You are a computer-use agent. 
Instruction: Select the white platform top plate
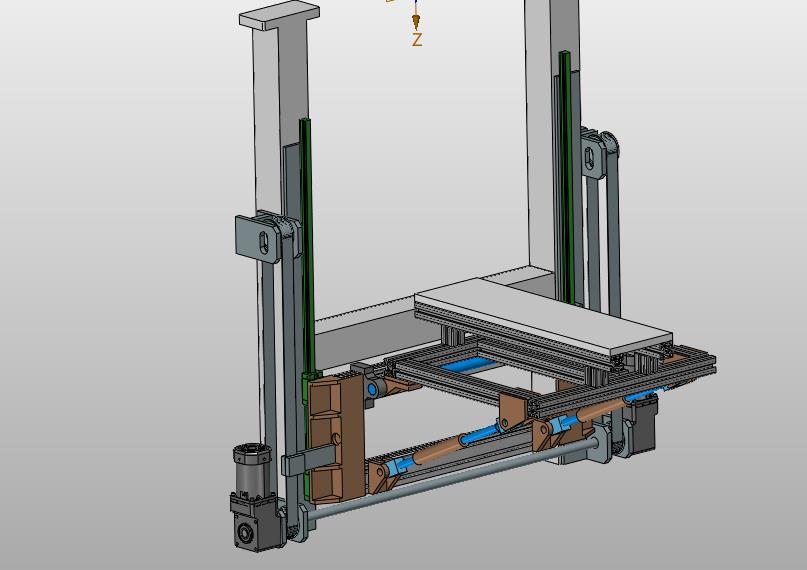(543, 315)
